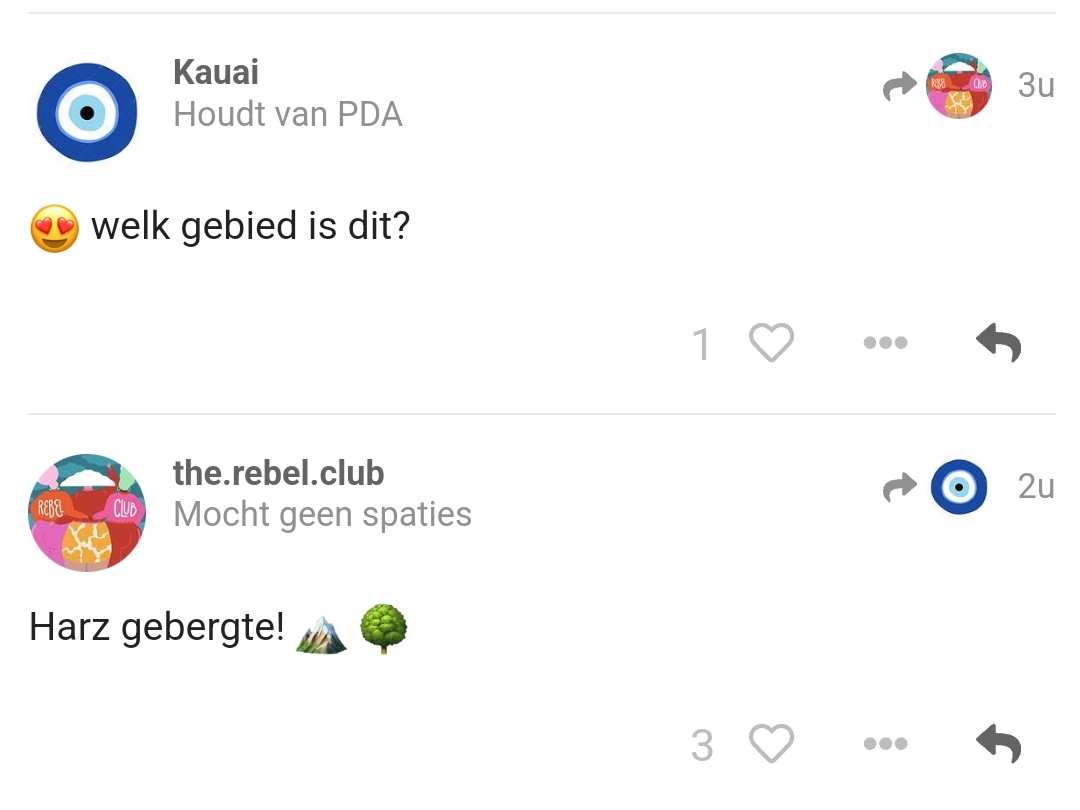
Task: Like Kauai's comment with the heart
Action: coord(771,342)
